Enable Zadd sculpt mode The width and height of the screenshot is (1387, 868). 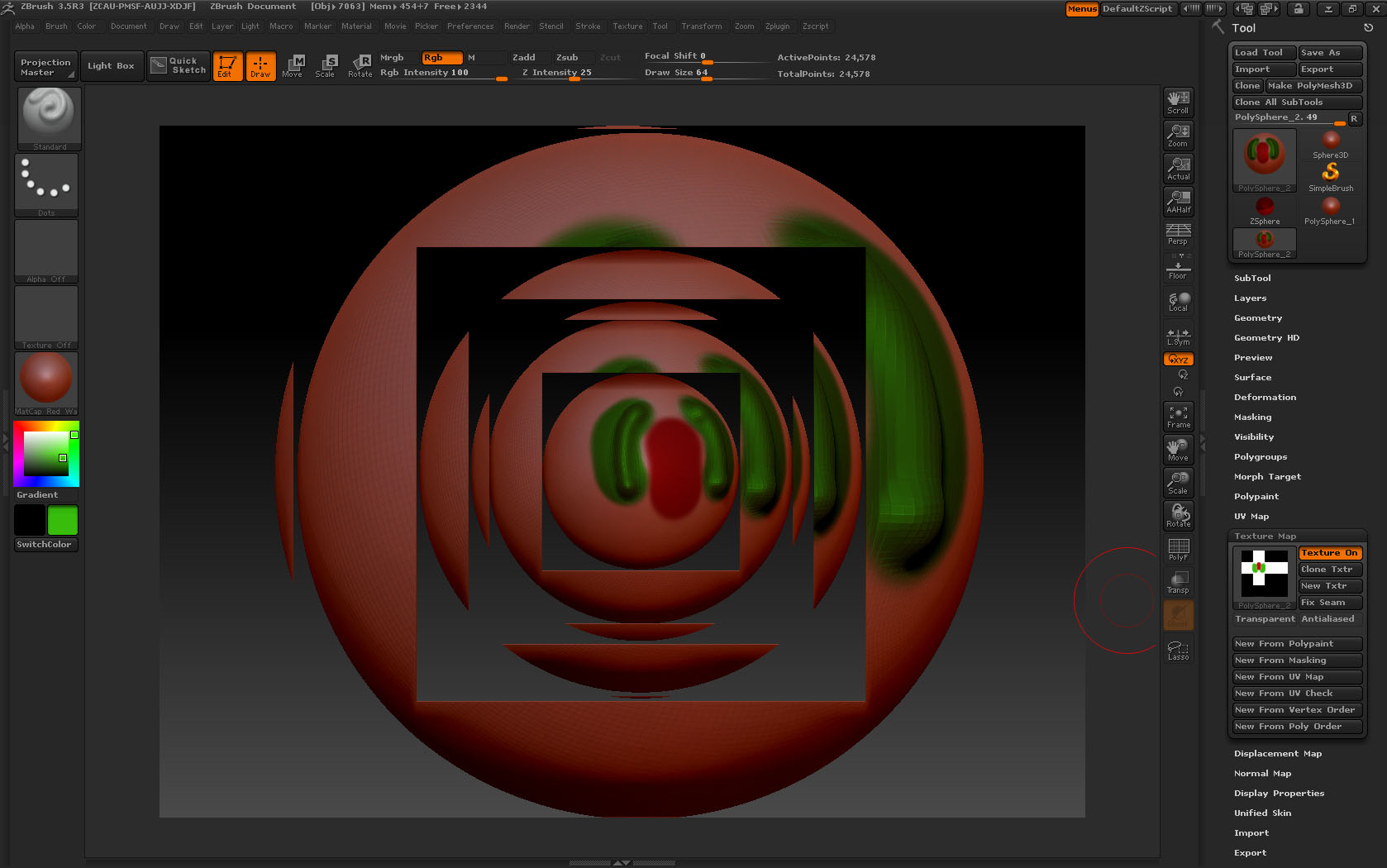pyautogui.click(x=524, y=57)
